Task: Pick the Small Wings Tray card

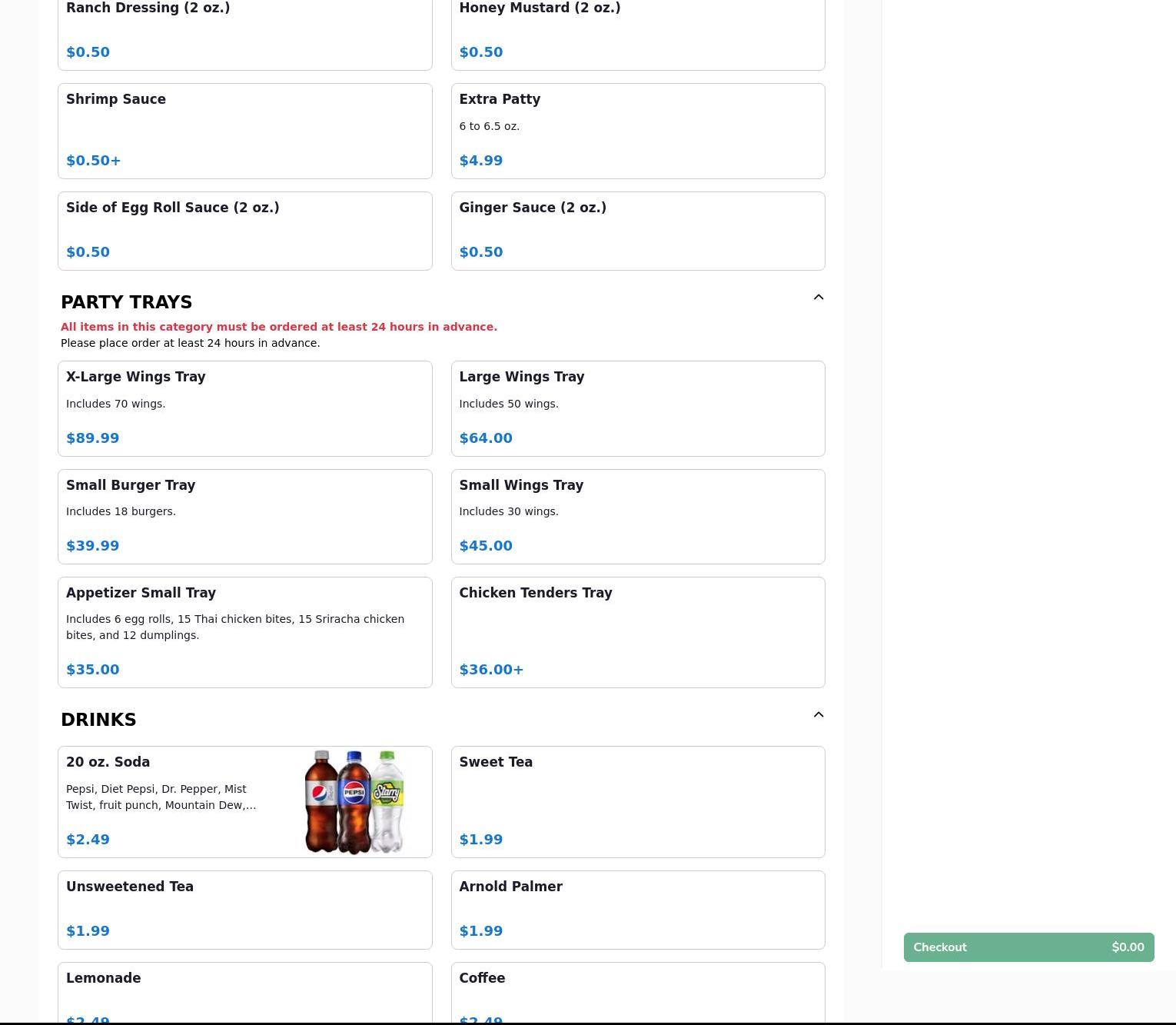Action: [x=637, y=517]
